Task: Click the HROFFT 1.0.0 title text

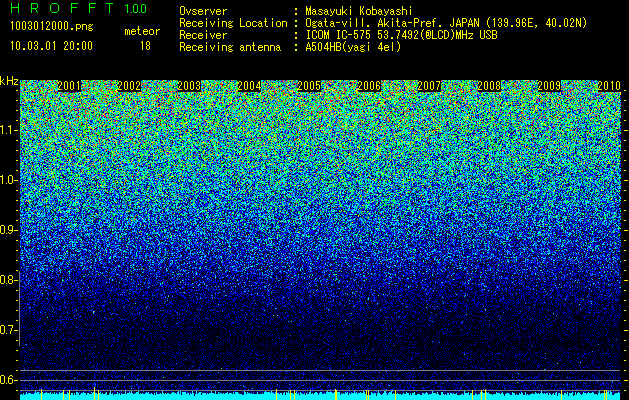Action: [79, 8]
